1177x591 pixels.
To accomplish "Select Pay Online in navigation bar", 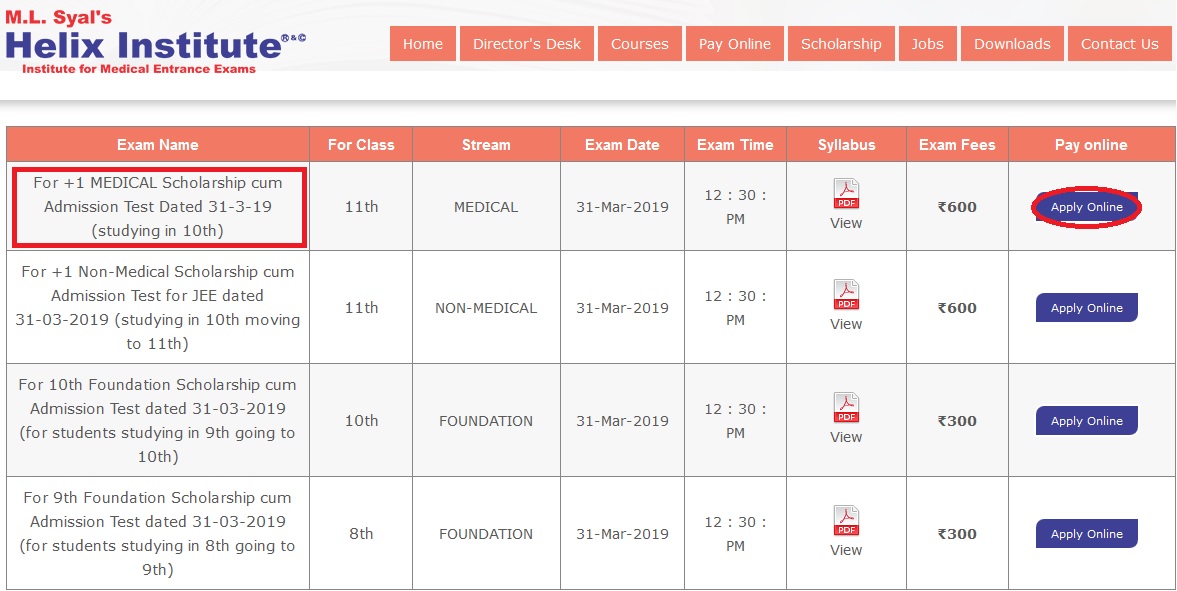I will point(735,44).
